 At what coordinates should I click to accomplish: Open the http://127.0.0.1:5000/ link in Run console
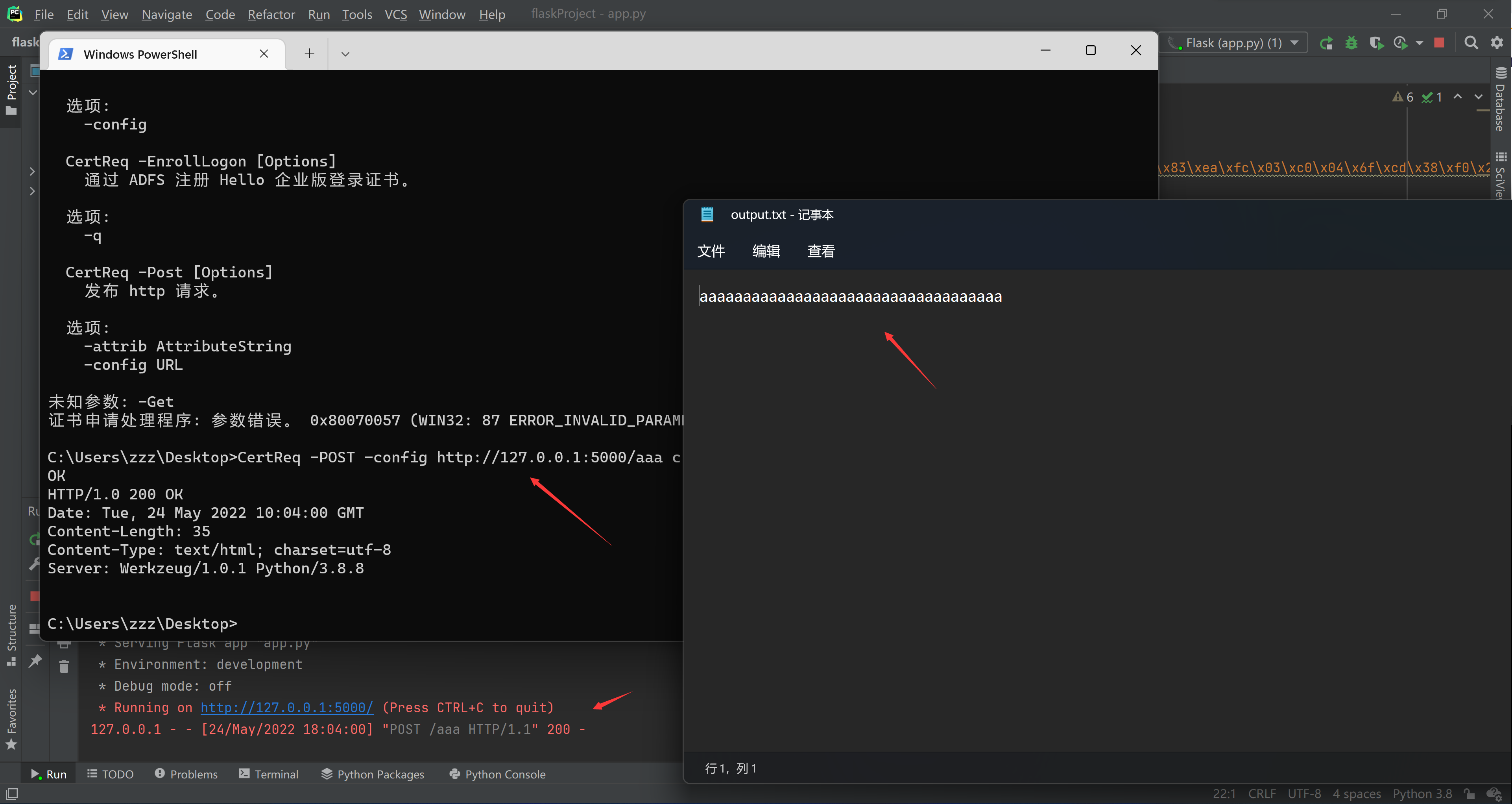coord(287,708)
